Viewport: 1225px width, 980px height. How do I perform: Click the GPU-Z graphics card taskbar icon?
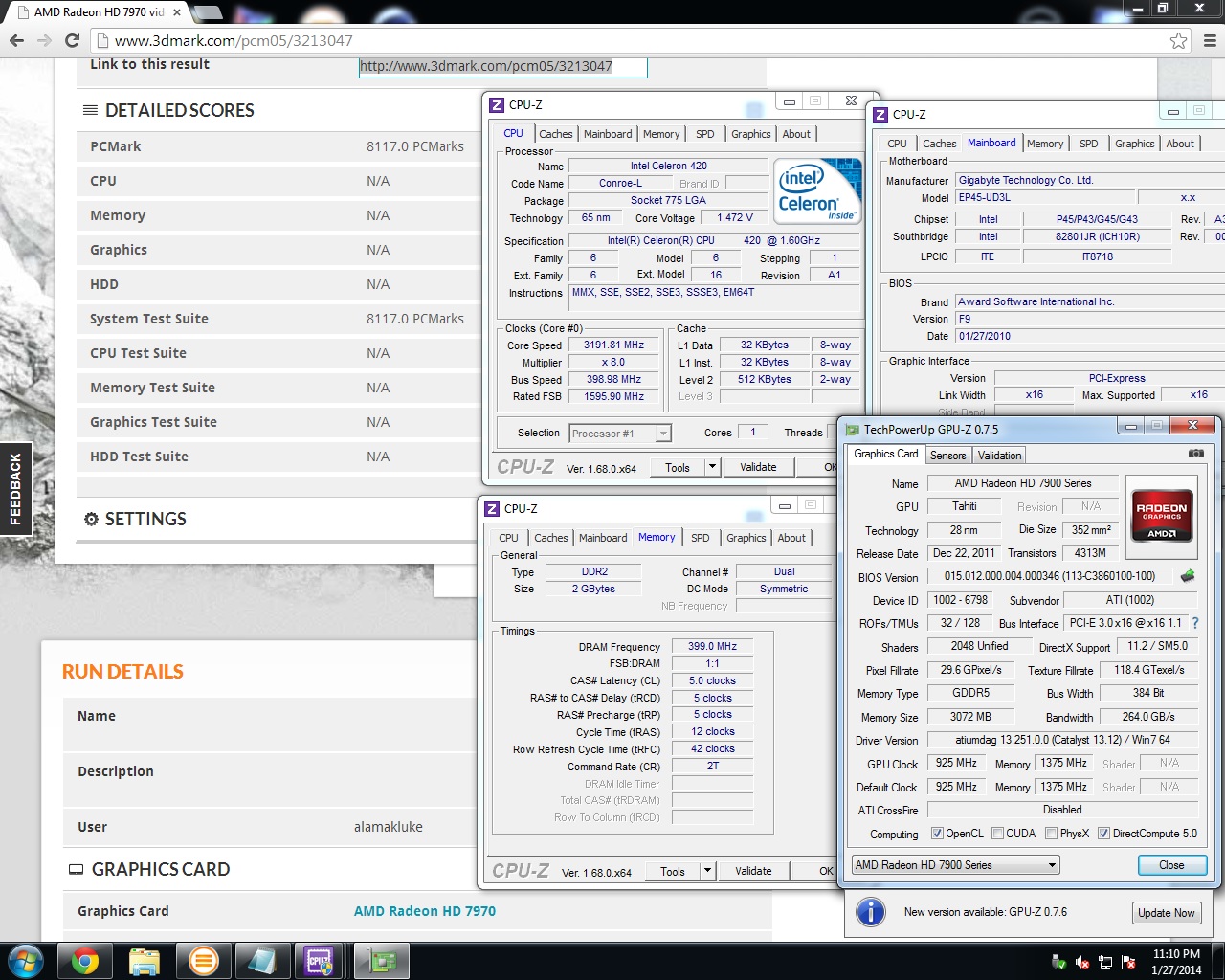coord(383,961)
